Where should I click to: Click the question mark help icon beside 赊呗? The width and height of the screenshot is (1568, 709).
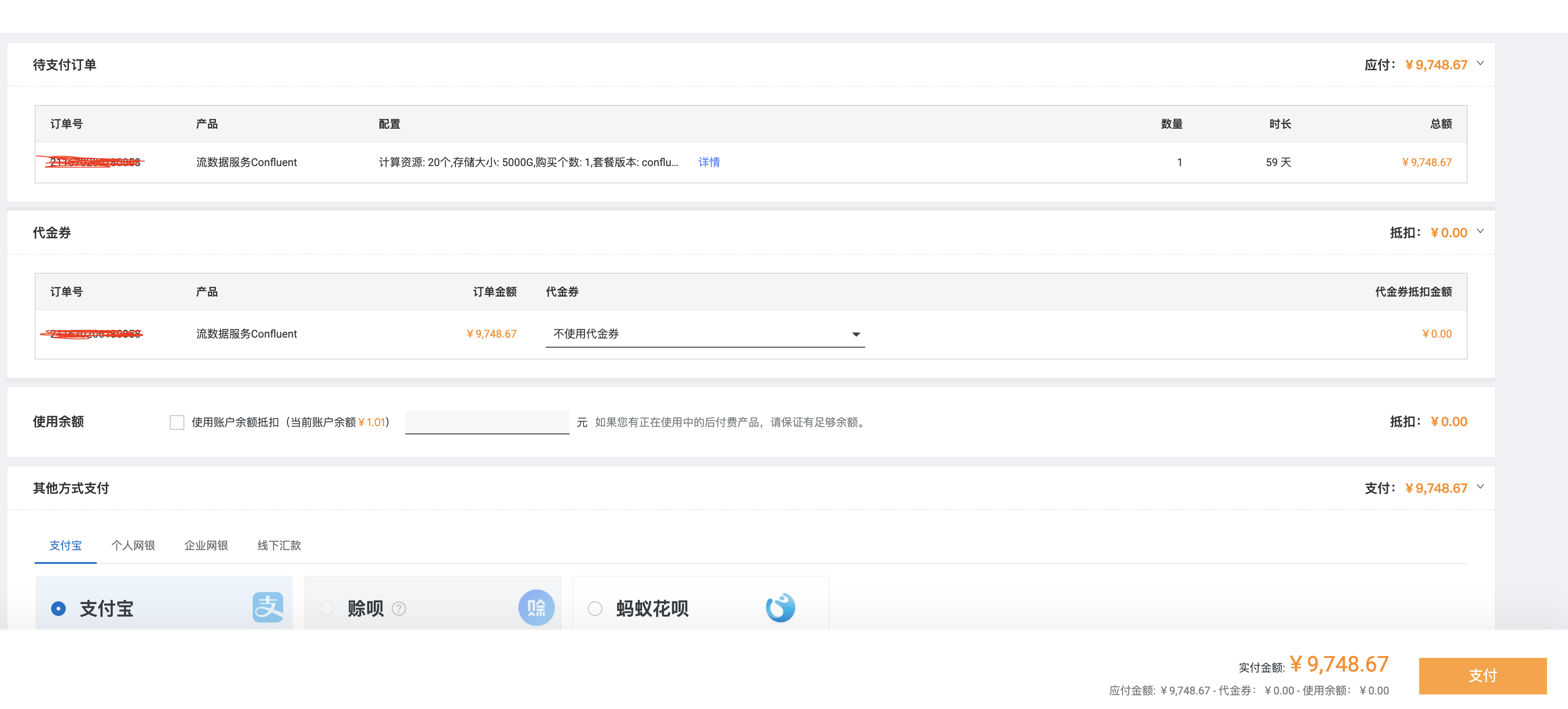click(399, 609)
